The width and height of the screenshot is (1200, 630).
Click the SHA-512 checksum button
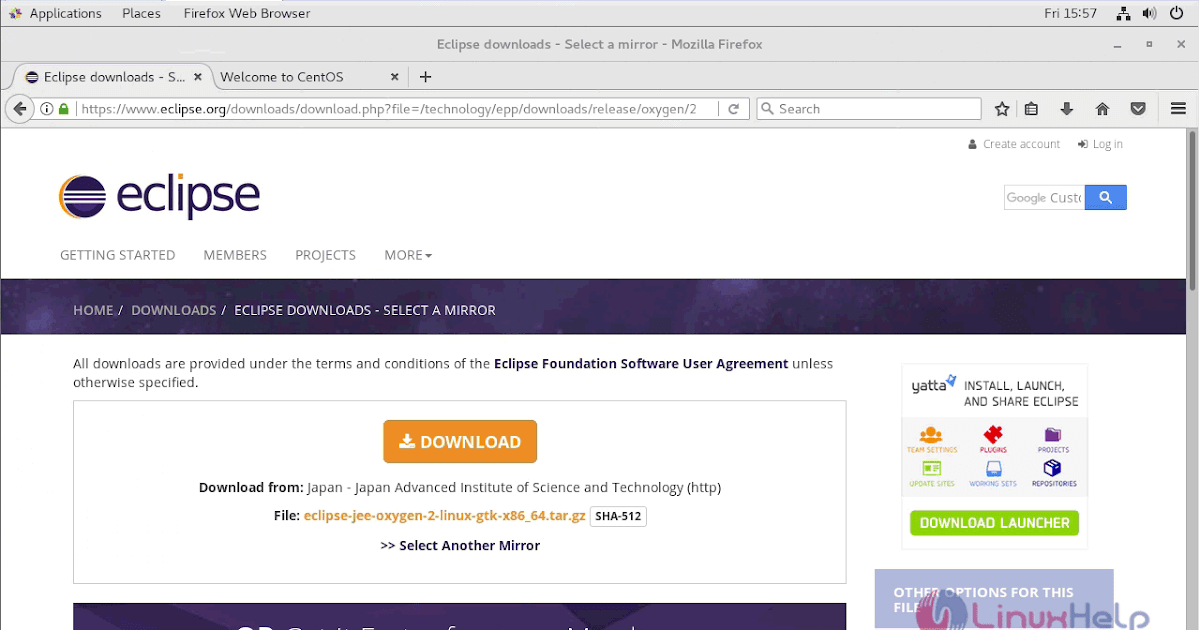618,516
